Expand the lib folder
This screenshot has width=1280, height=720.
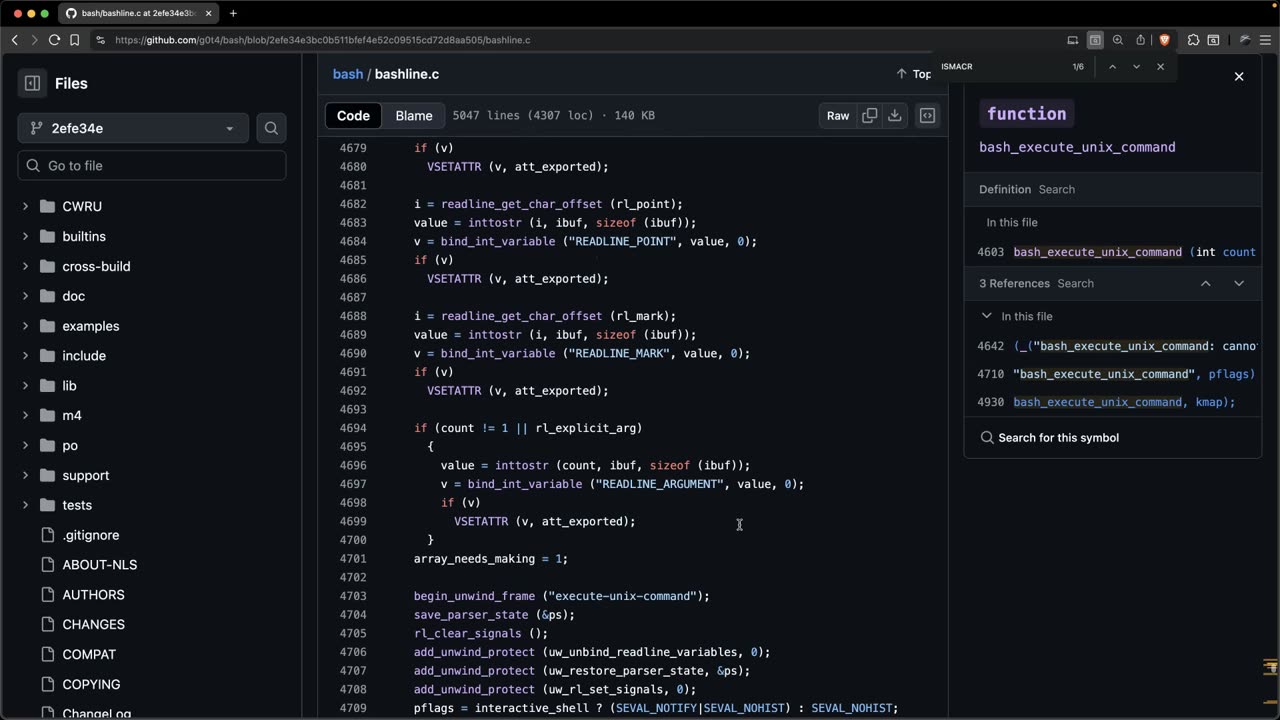pyautogui.click(x=25, y=386)
